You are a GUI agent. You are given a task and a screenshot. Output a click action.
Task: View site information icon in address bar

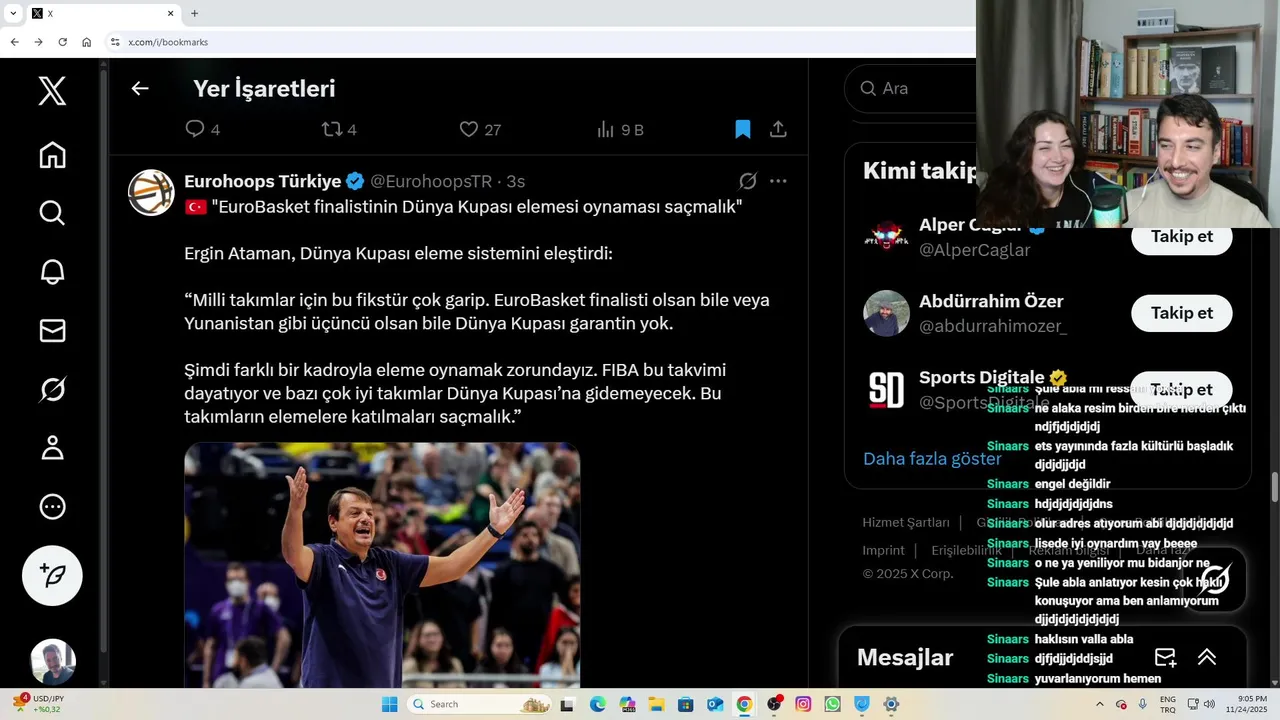click(115, 42)
